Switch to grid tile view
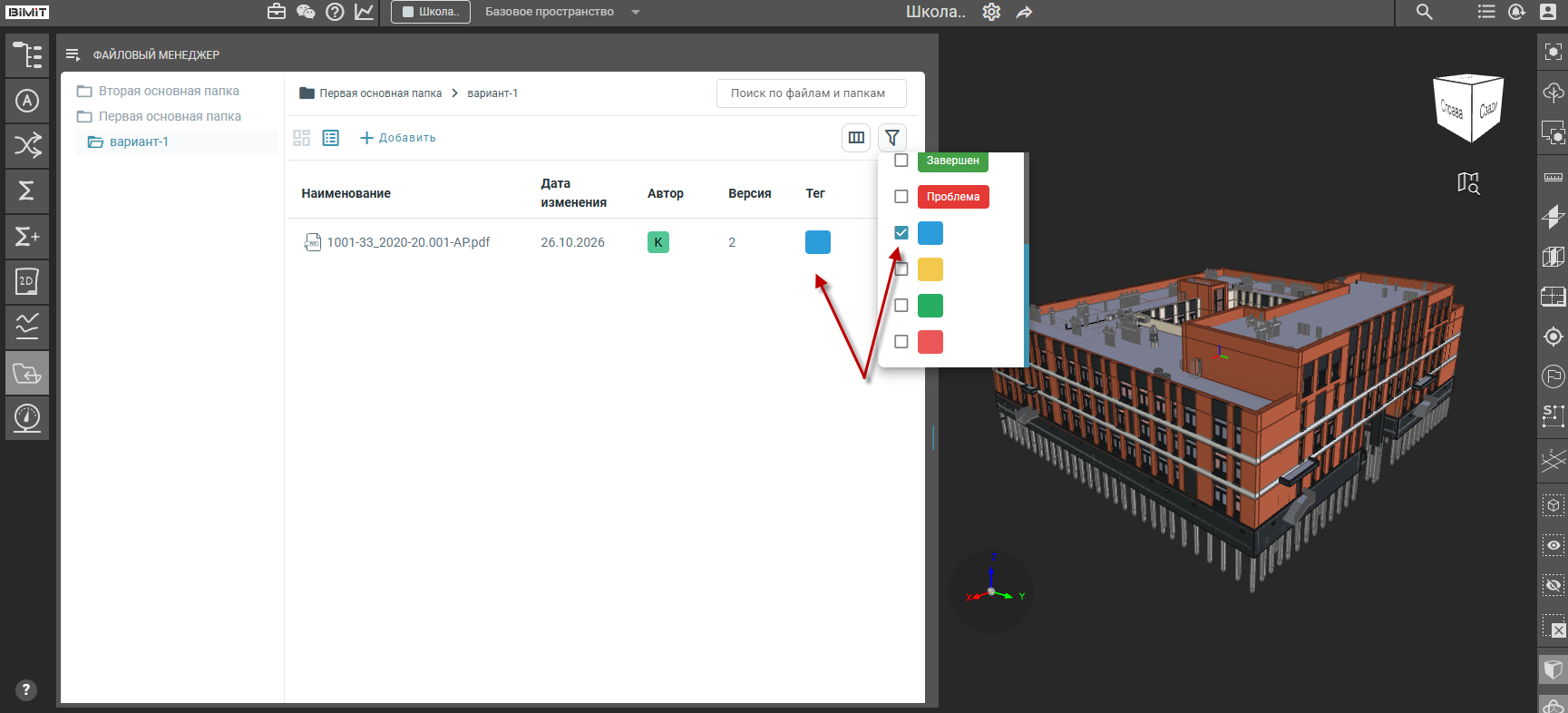The width and height of the screenshot is (1568, 713). click(302, 138)
